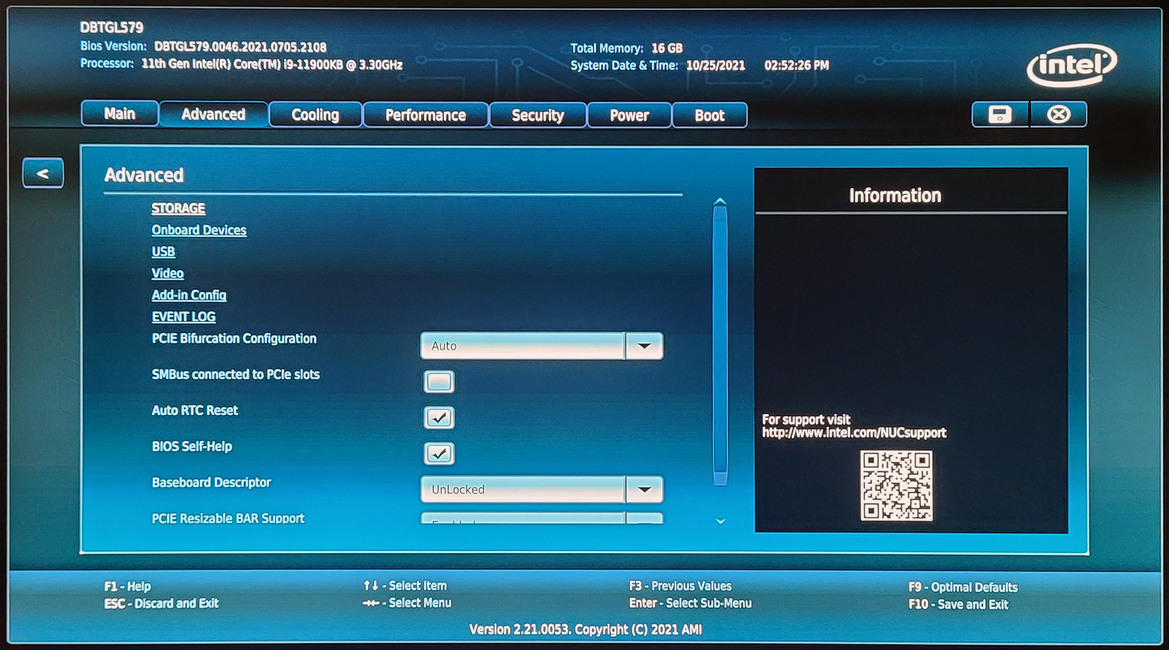Uncheck the Auto RTC Reset checkbox
The height and width of the screenshot is (650, 1169).
coord(438,417)
